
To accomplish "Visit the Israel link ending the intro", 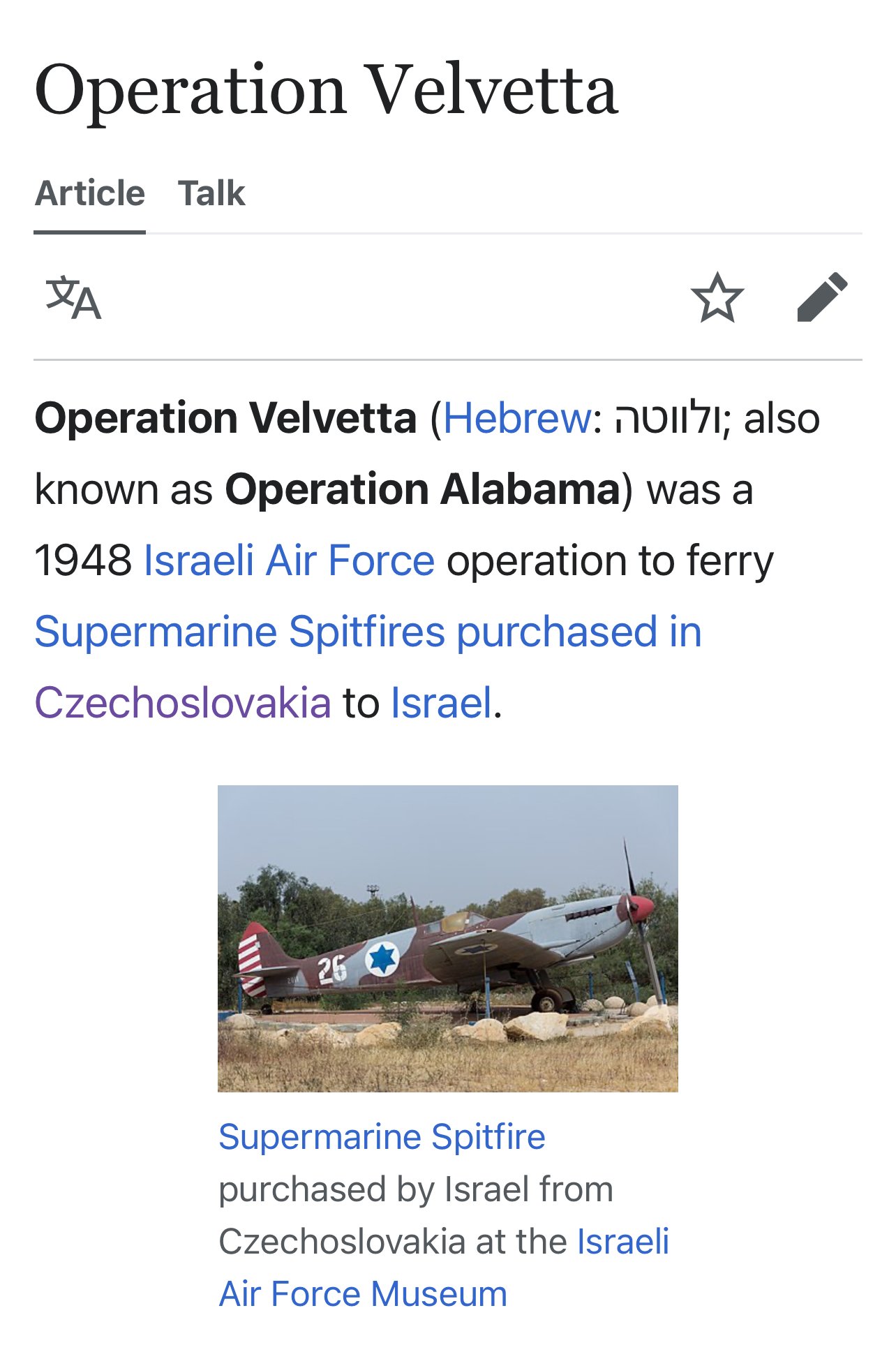I will pyautogui.click(x=441, y=703).
